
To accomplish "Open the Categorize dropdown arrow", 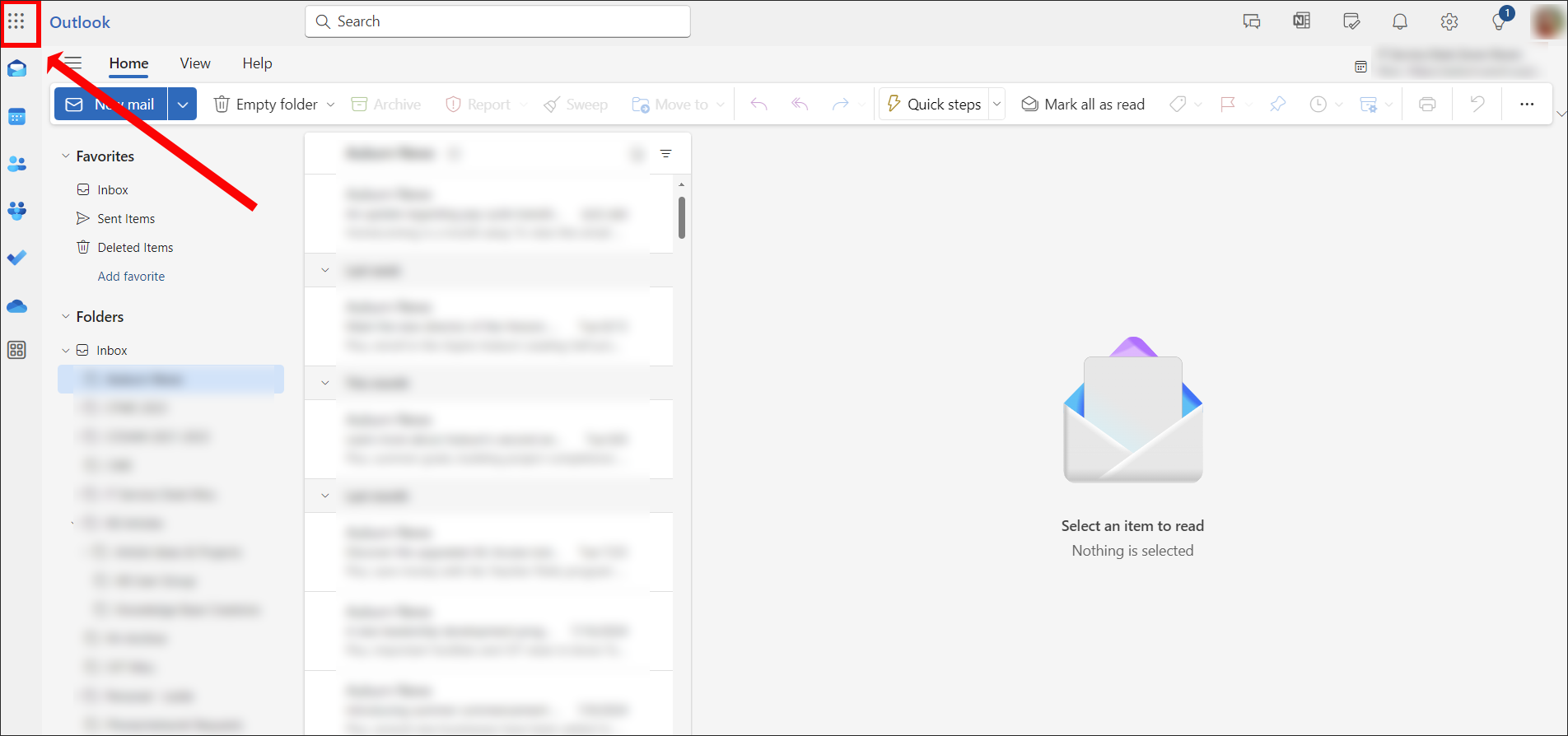I will [1198, 105].
